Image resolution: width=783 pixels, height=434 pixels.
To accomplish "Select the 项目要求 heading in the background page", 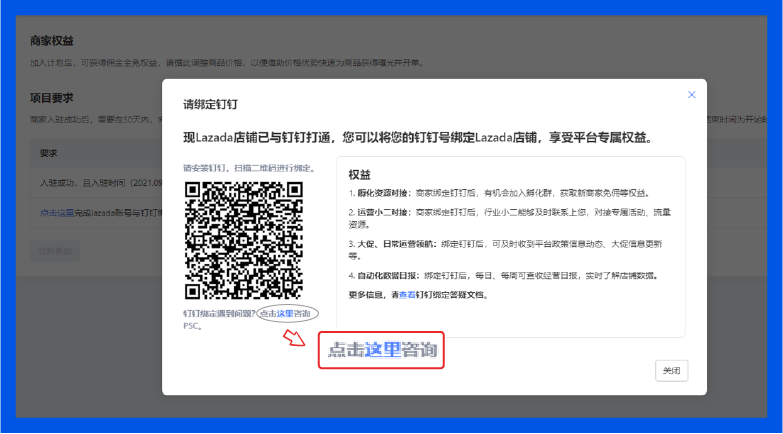I will tap(51, 98).
